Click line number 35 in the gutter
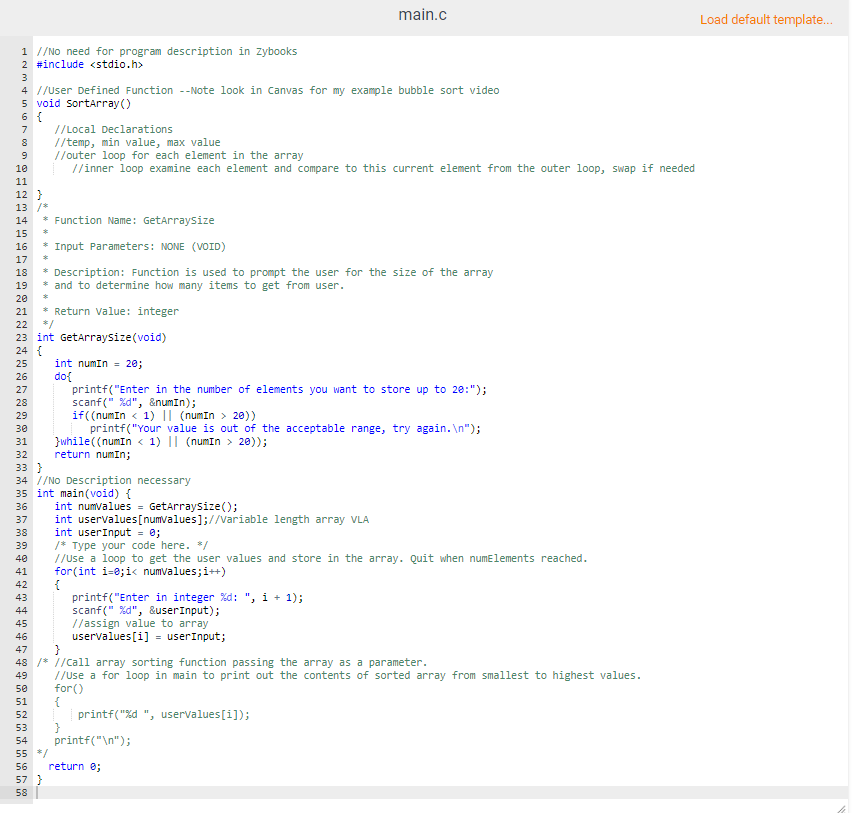The image size is (856, 813). 21,493
